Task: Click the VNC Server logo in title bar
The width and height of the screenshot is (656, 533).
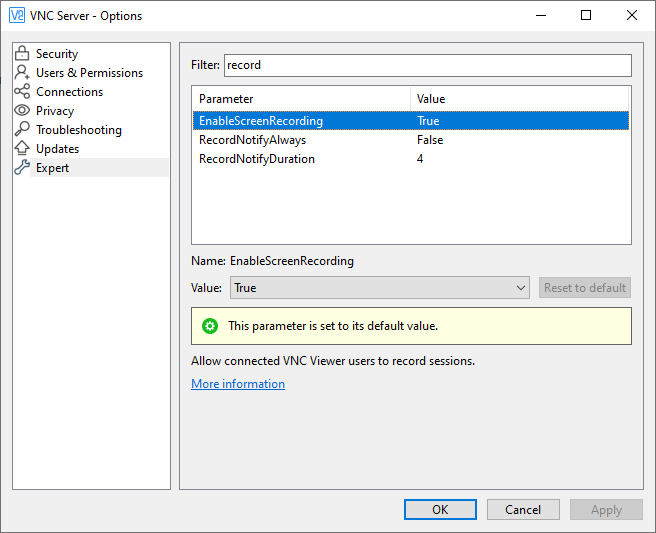Action: coord(17,15)
